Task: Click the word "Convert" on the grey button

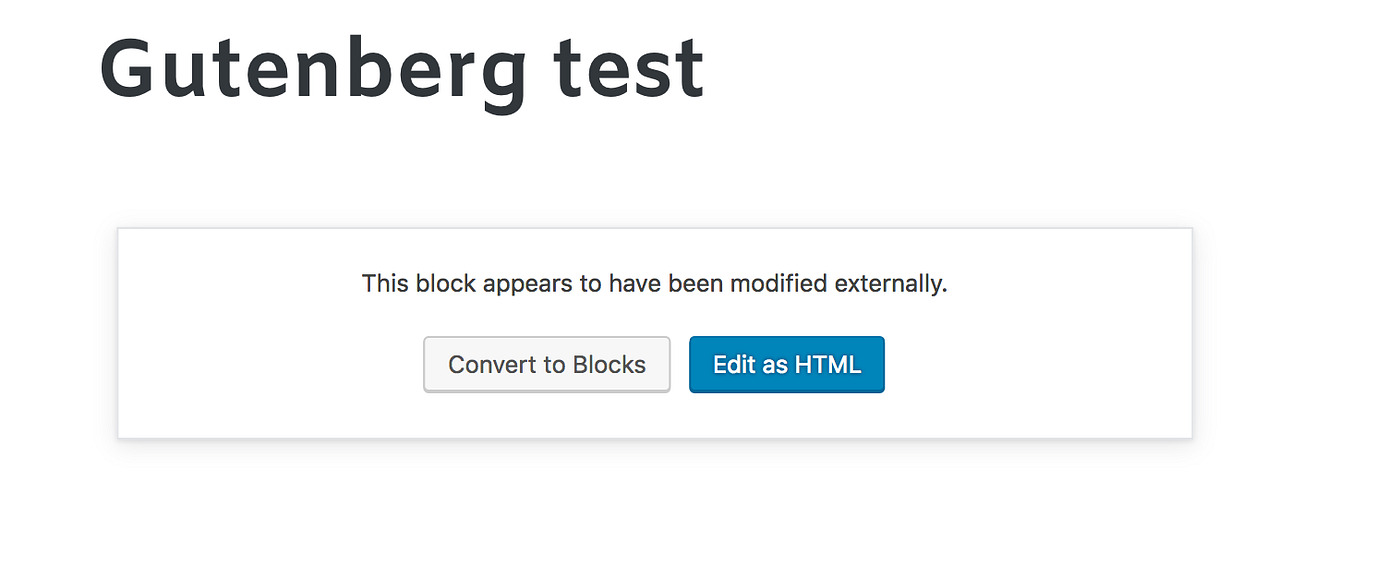Action: [486, 365]
